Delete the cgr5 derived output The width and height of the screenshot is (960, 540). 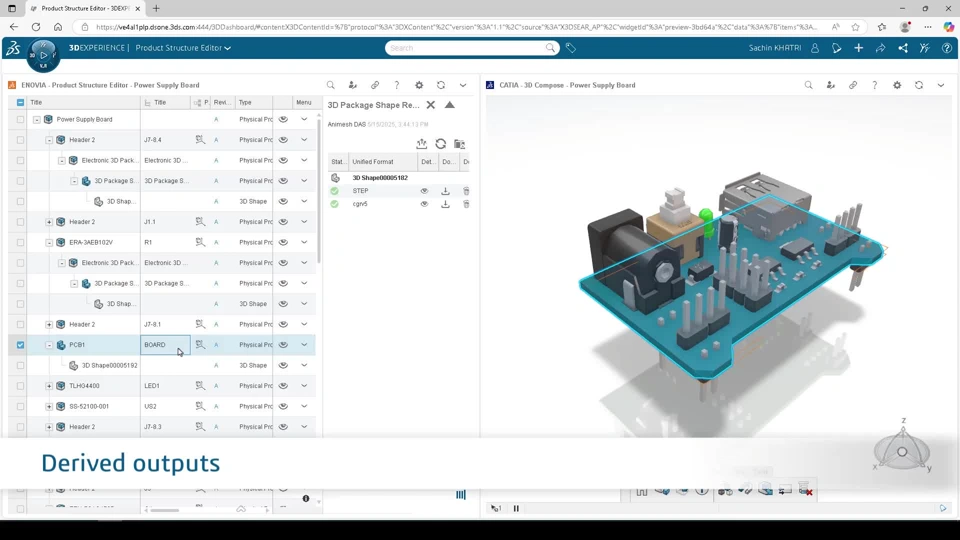coord(466,204)
